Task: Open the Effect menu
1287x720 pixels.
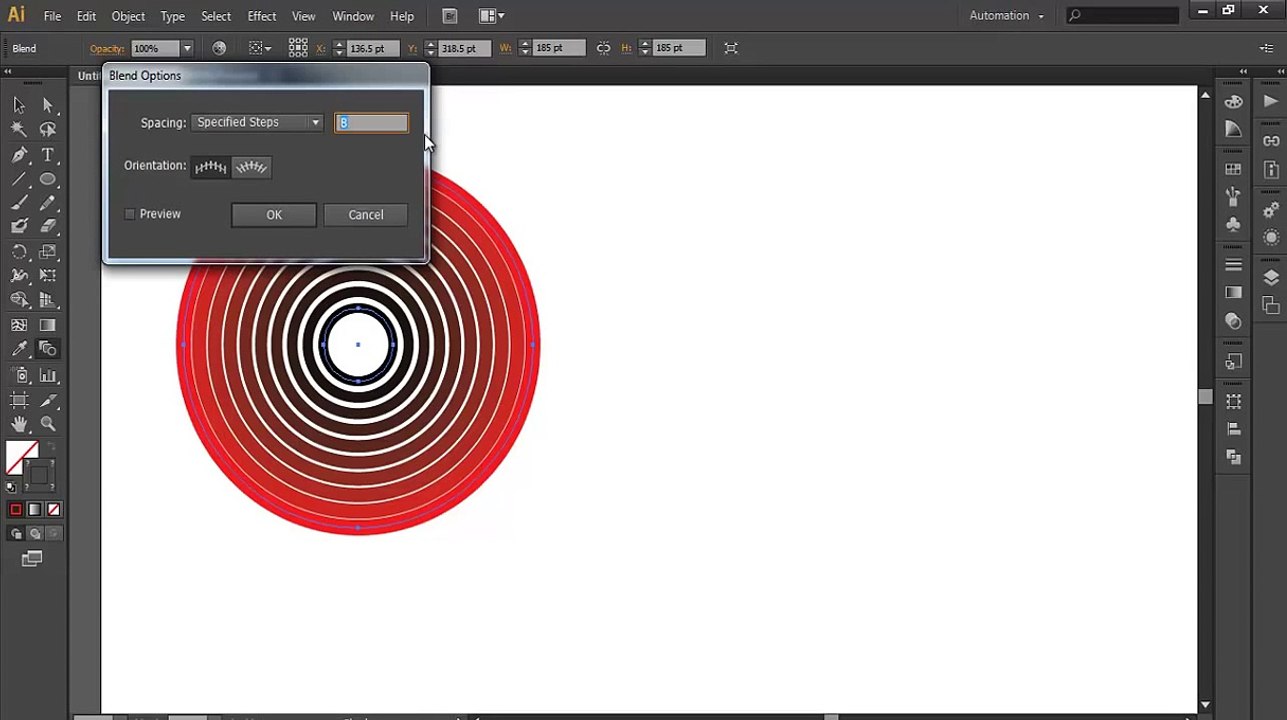Action: coord(262,16)
